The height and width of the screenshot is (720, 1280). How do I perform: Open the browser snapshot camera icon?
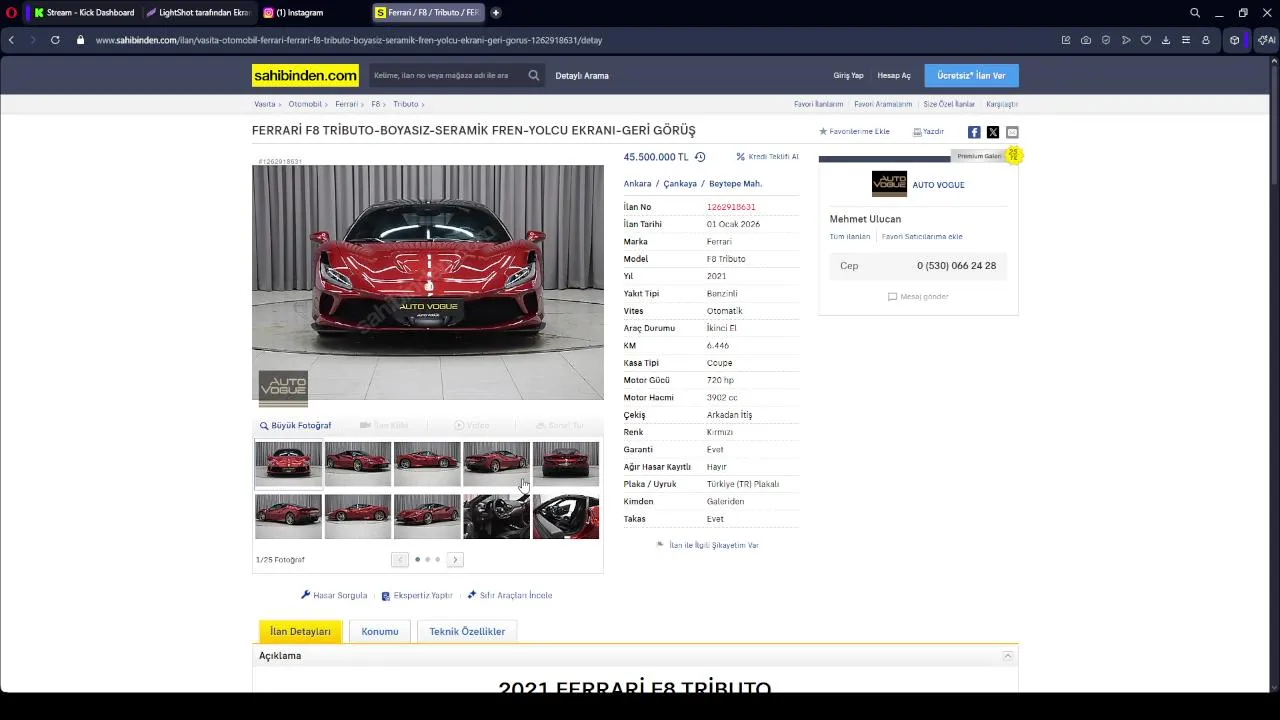(1086, 40)
